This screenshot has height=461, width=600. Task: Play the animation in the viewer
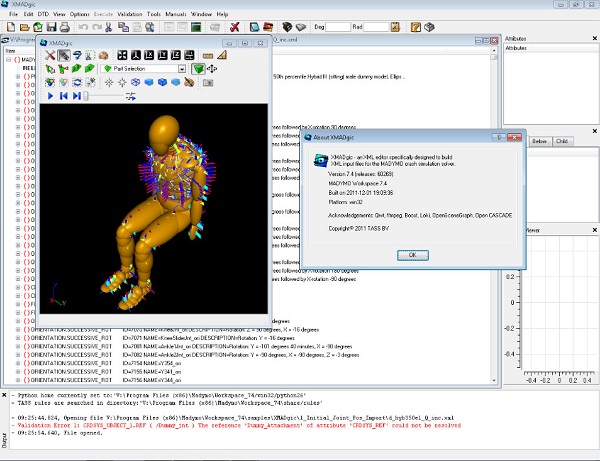[50, 96]
